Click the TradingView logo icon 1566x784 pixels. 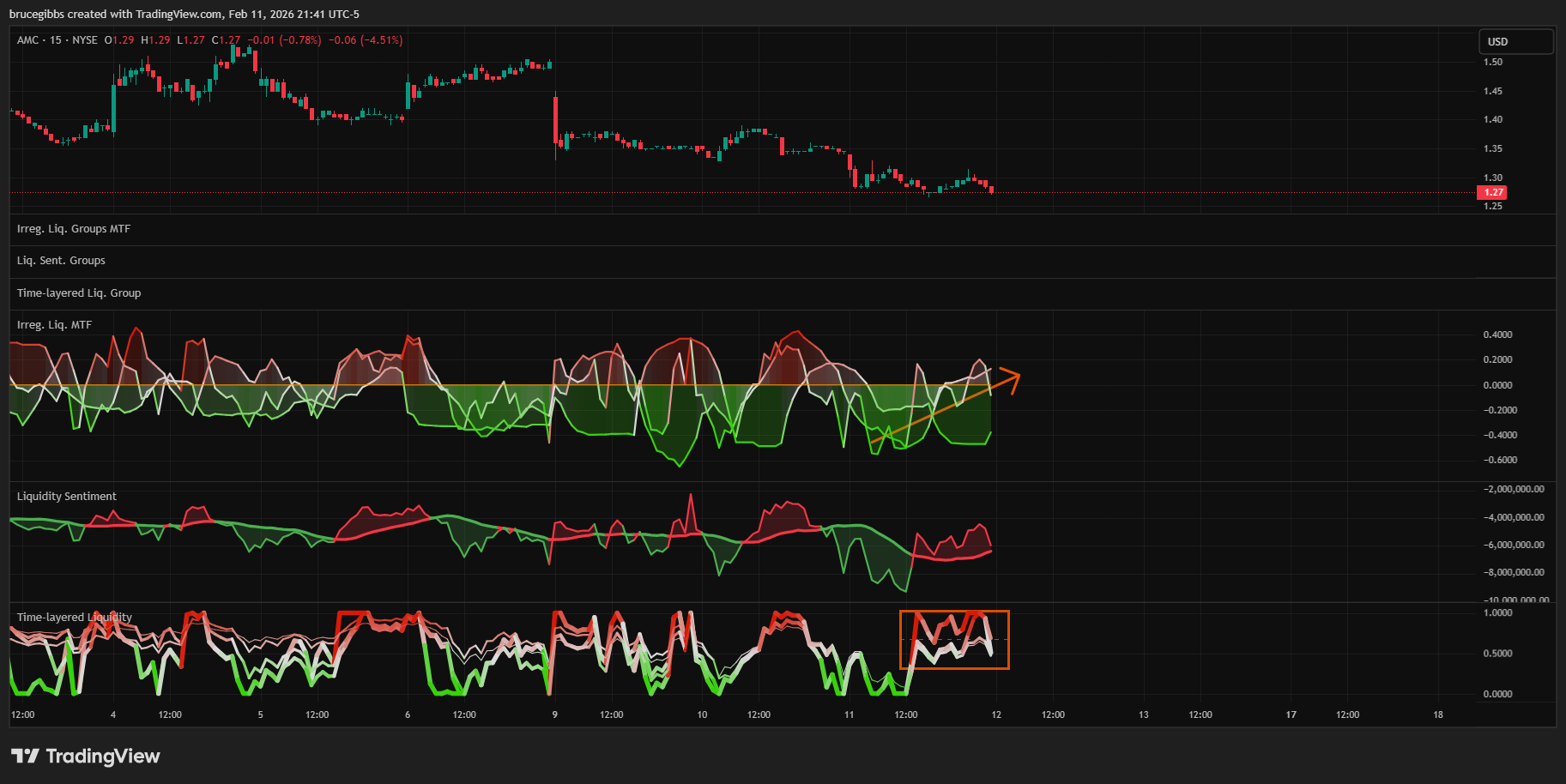click(x=25, y=756)
